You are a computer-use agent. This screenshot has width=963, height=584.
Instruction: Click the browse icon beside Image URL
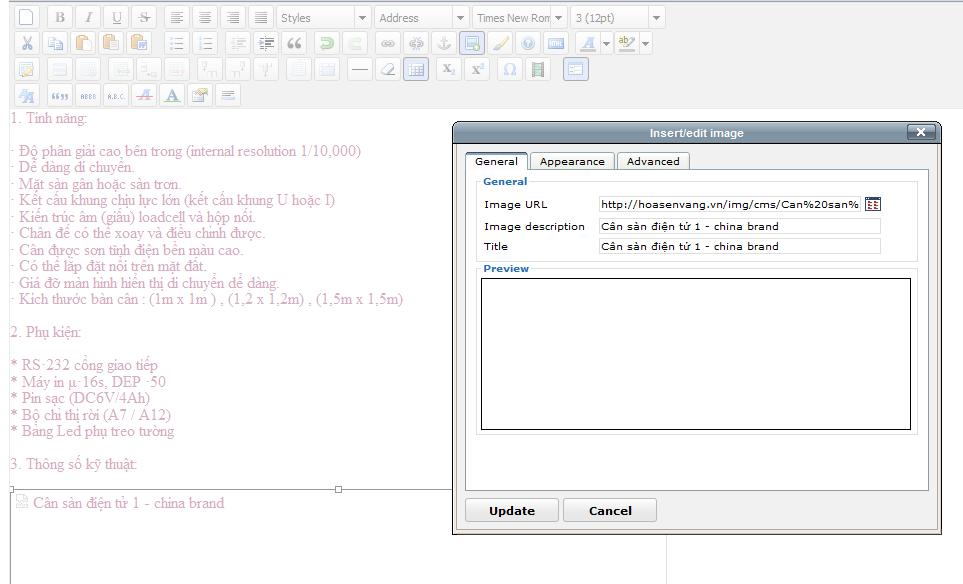[873, 204]
